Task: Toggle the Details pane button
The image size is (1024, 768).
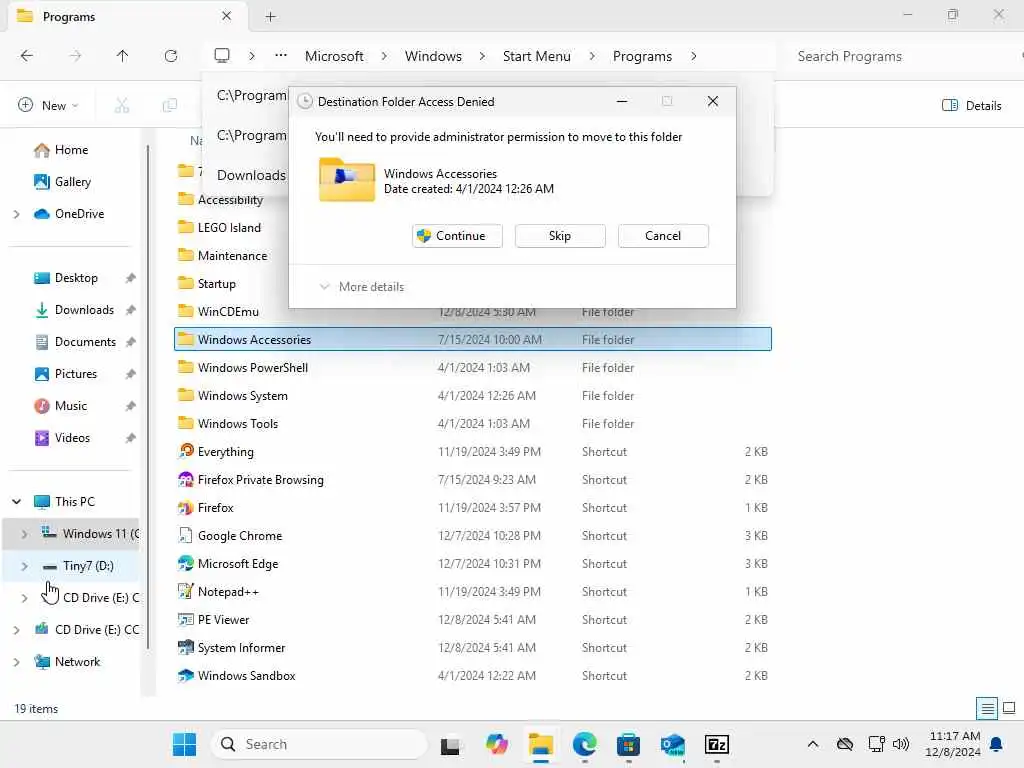Action: [x=972, y=105]
